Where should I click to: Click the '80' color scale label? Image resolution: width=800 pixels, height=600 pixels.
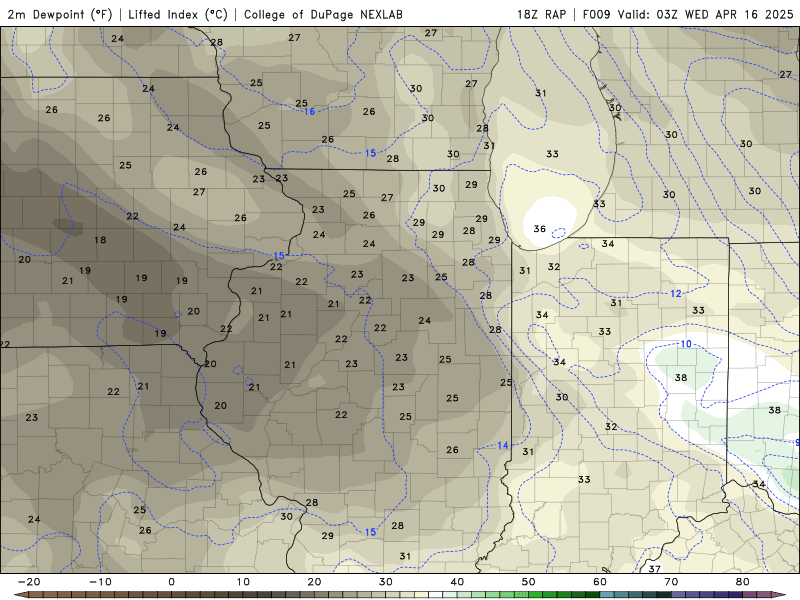pyautogui.click(x=743, y=582)
